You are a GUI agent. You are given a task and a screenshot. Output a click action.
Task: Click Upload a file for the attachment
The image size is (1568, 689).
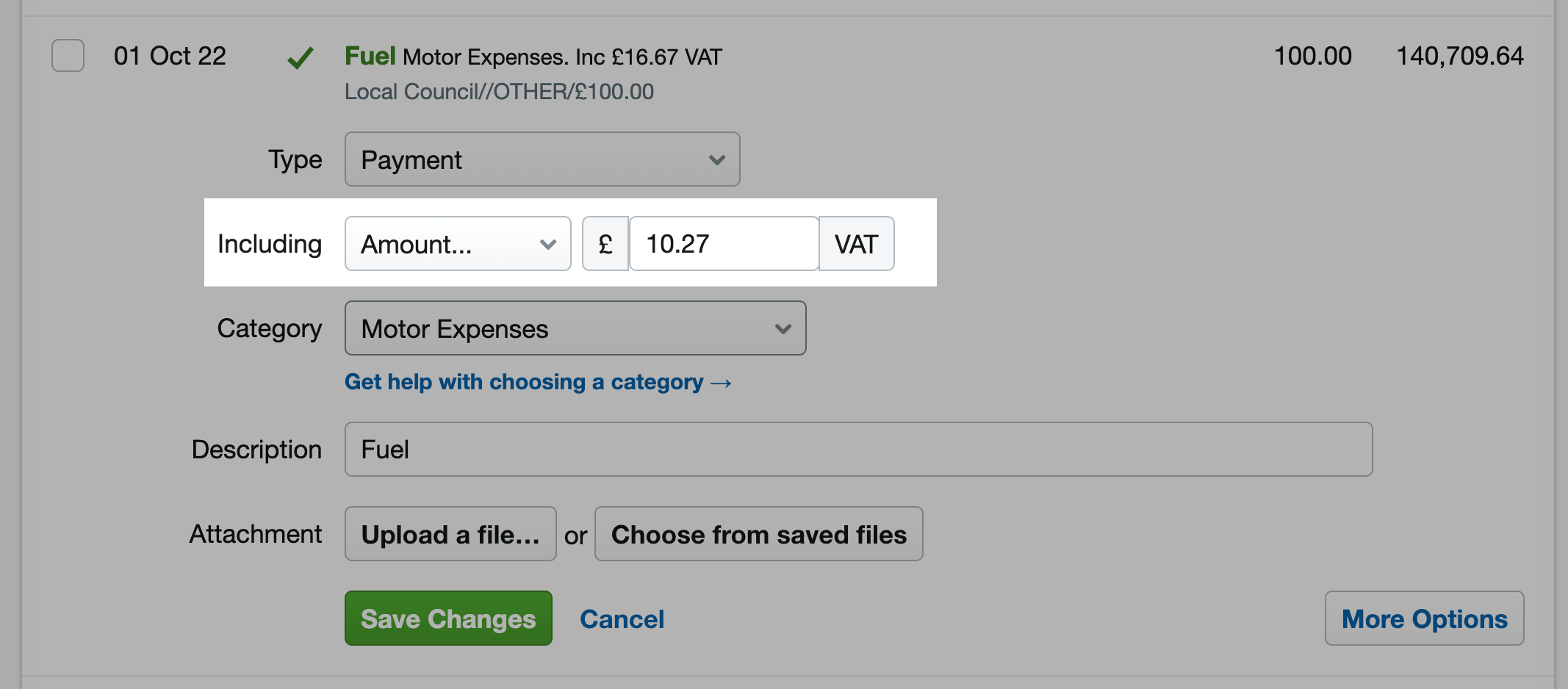tap(450, 534)
